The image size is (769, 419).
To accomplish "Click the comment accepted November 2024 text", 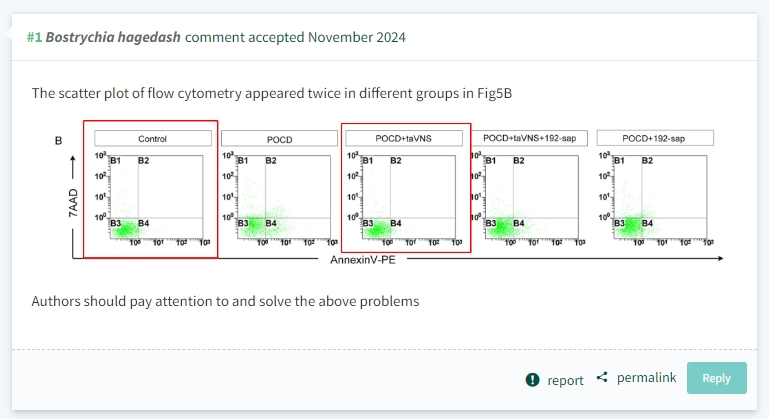I will pyautogui.click(x=295, y=37).
